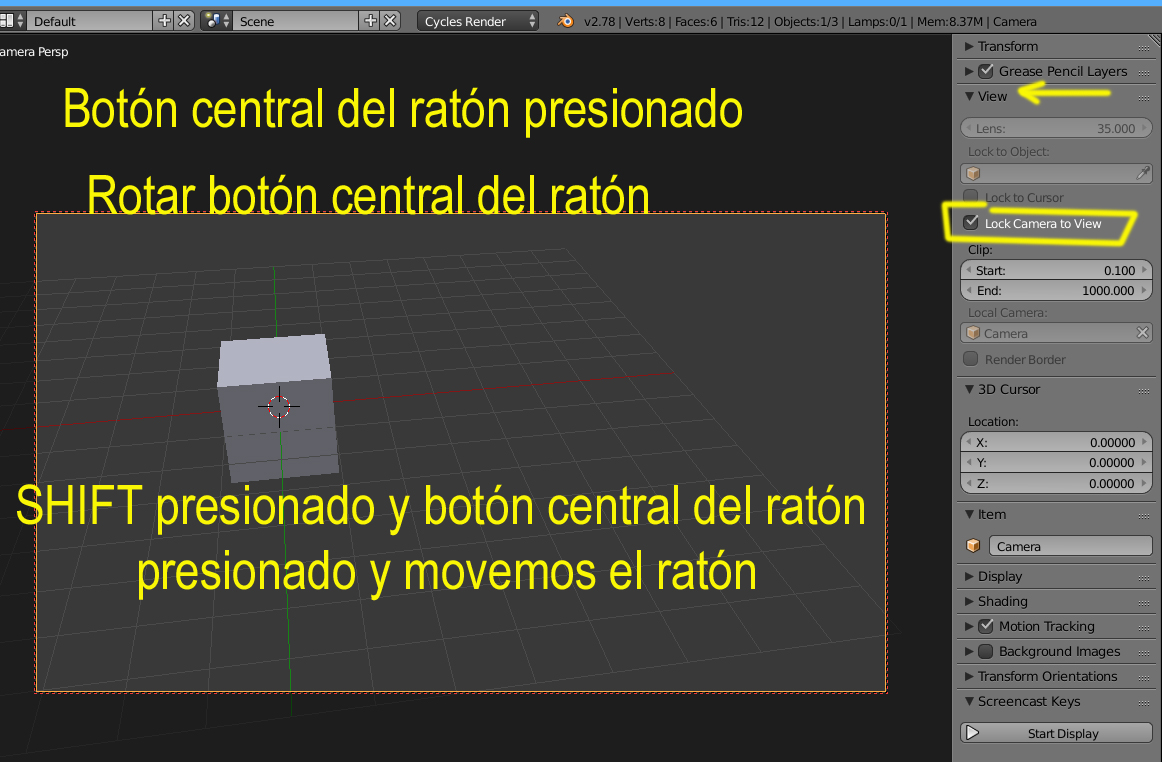Click the Camera name field in Item
Viewport: 1162px width, 762px height.
[x=1070, y=546]
